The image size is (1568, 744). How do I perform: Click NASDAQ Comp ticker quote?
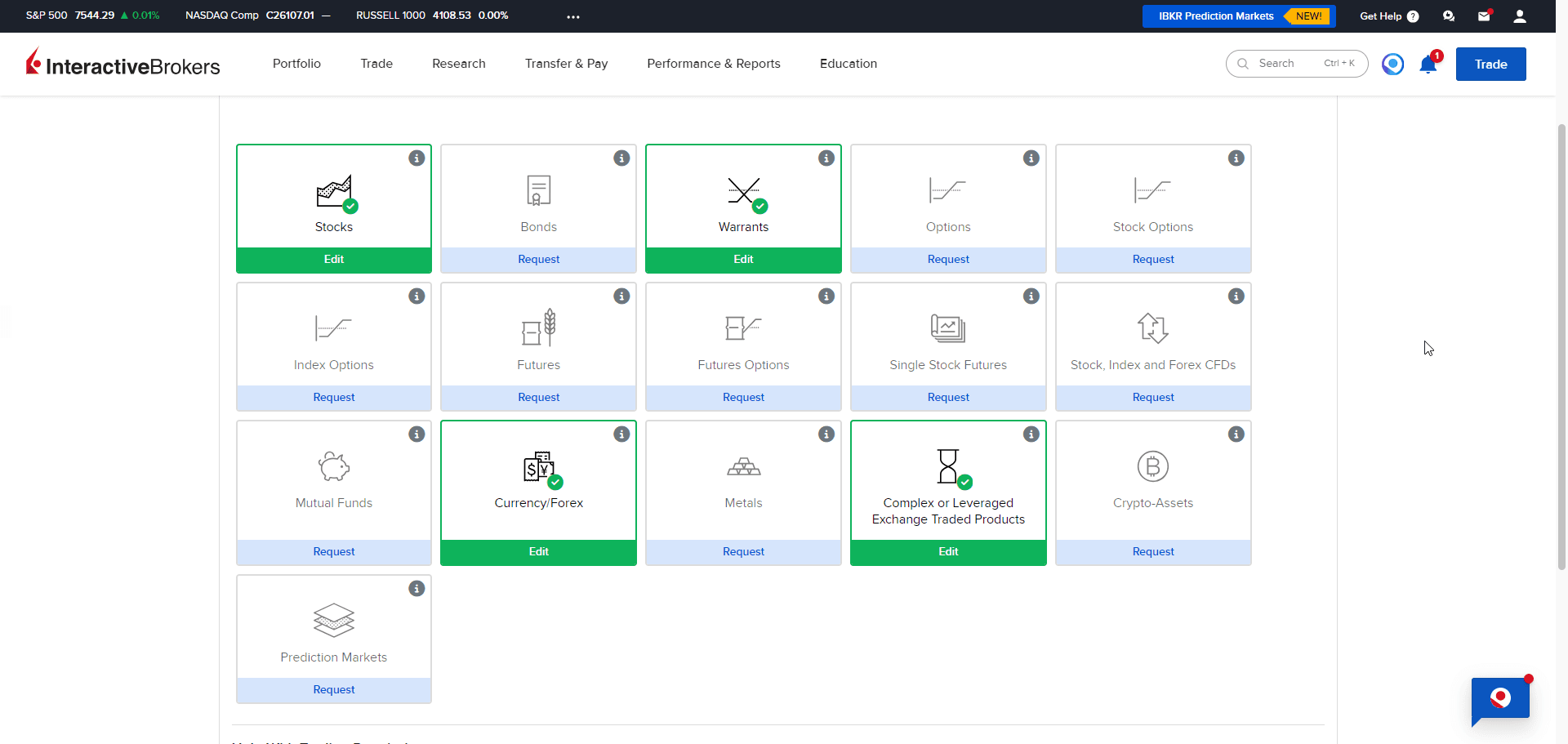click(257, 16)
